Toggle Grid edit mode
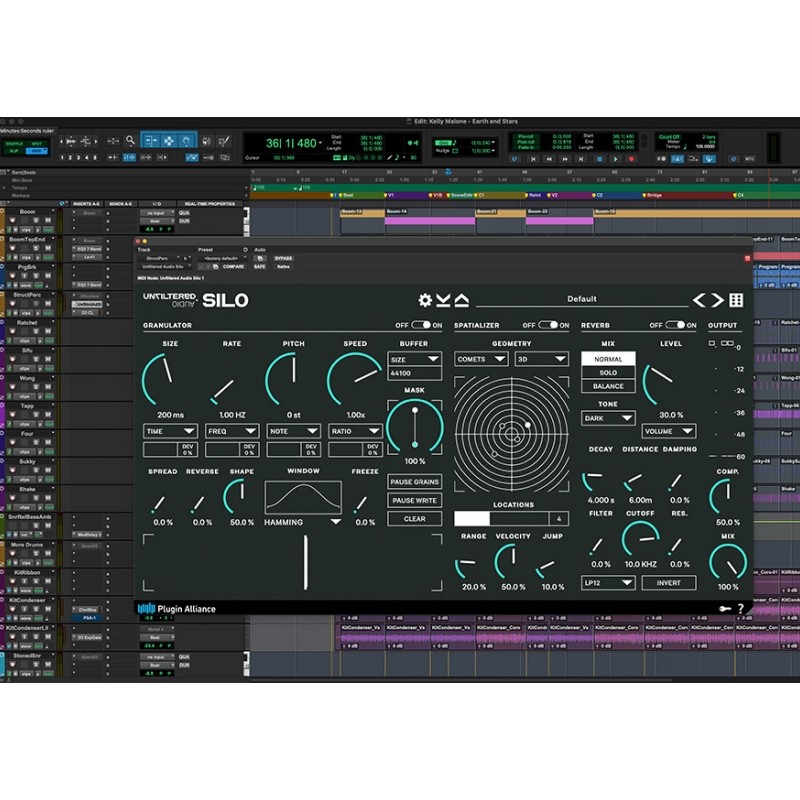Viewport: 800px width, 800px height. (x=36, y=151)
